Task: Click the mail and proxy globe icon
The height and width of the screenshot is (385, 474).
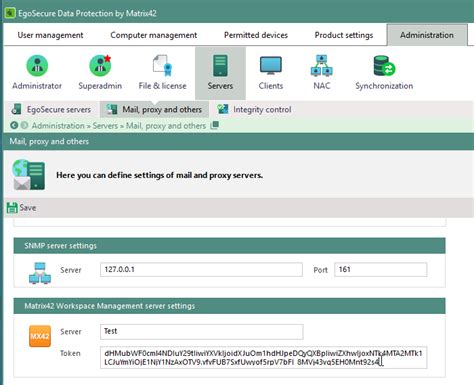Action: tap(29, 175)
